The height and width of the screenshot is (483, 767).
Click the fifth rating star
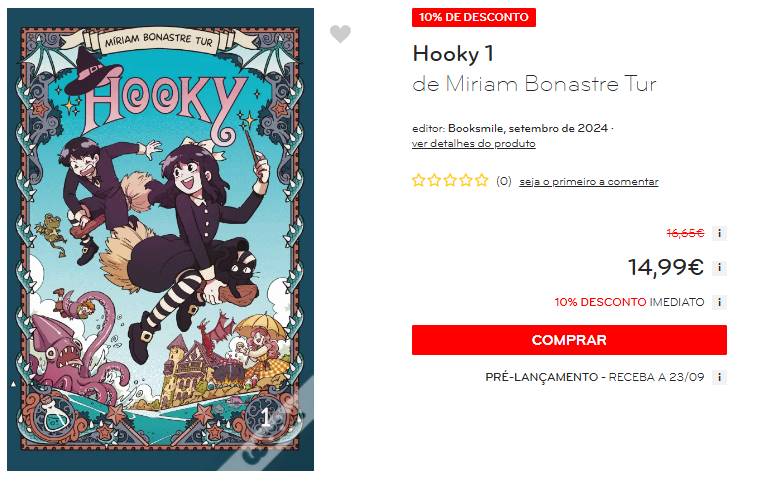[482, 181]
